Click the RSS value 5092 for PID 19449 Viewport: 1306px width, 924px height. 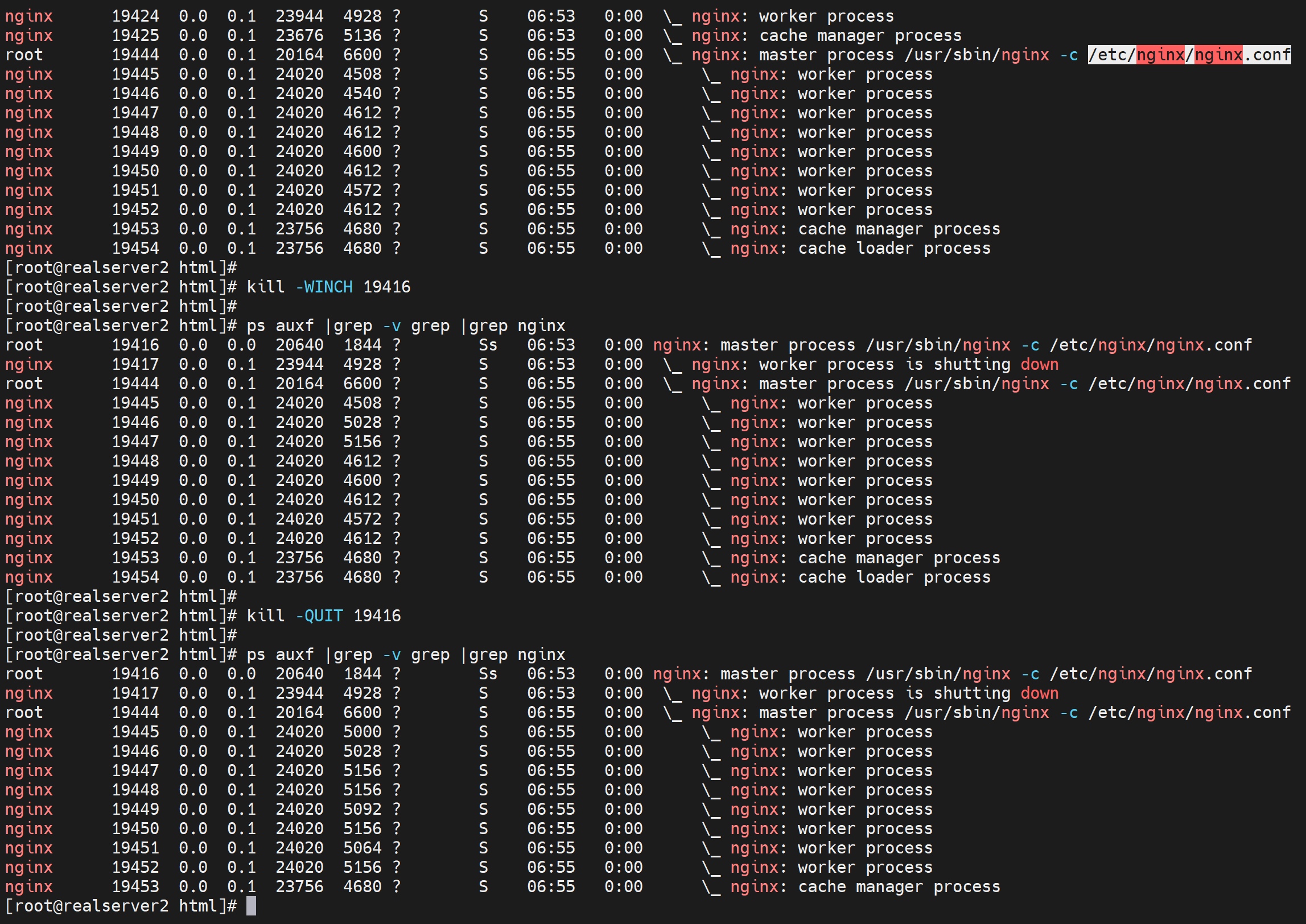tap(362, 809)
